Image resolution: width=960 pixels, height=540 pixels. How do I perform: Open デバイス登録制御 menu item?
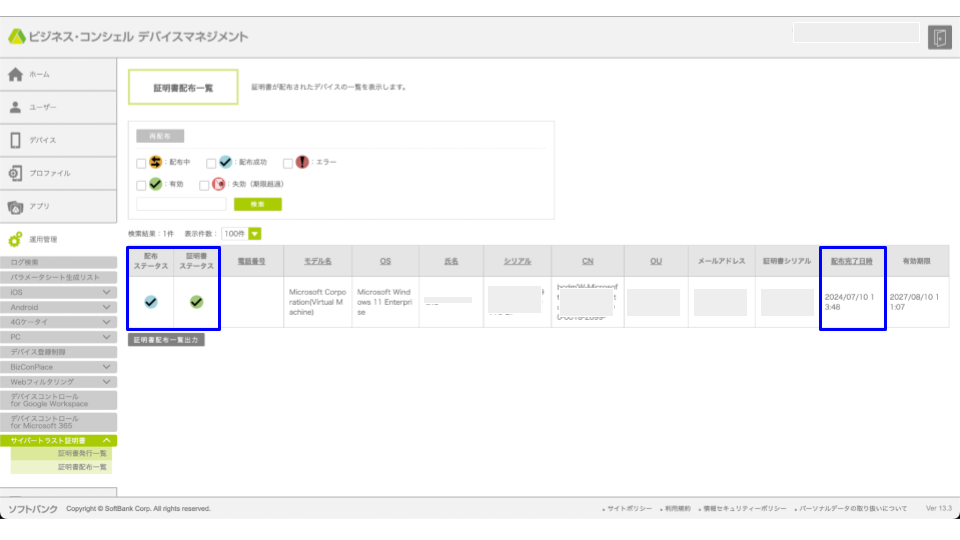[58, 352]
